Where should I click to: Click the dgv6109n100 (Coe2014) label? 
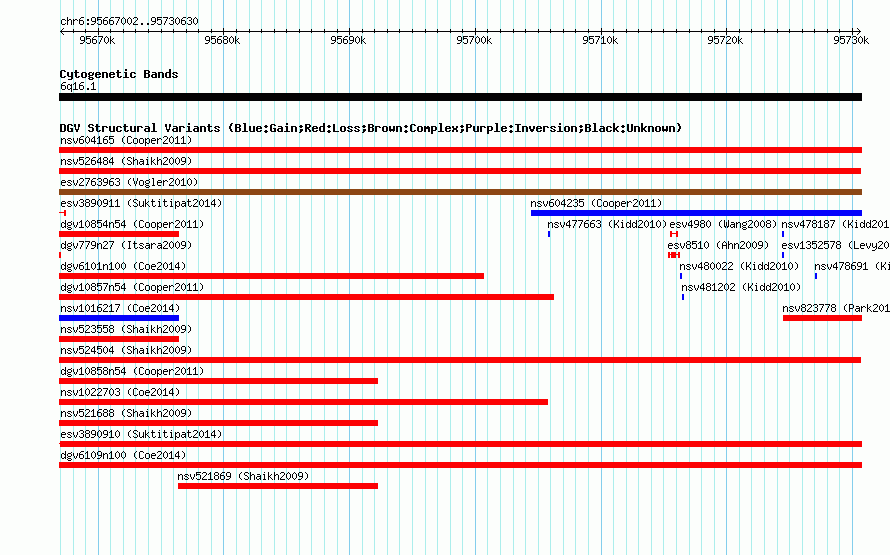(123, 455)
